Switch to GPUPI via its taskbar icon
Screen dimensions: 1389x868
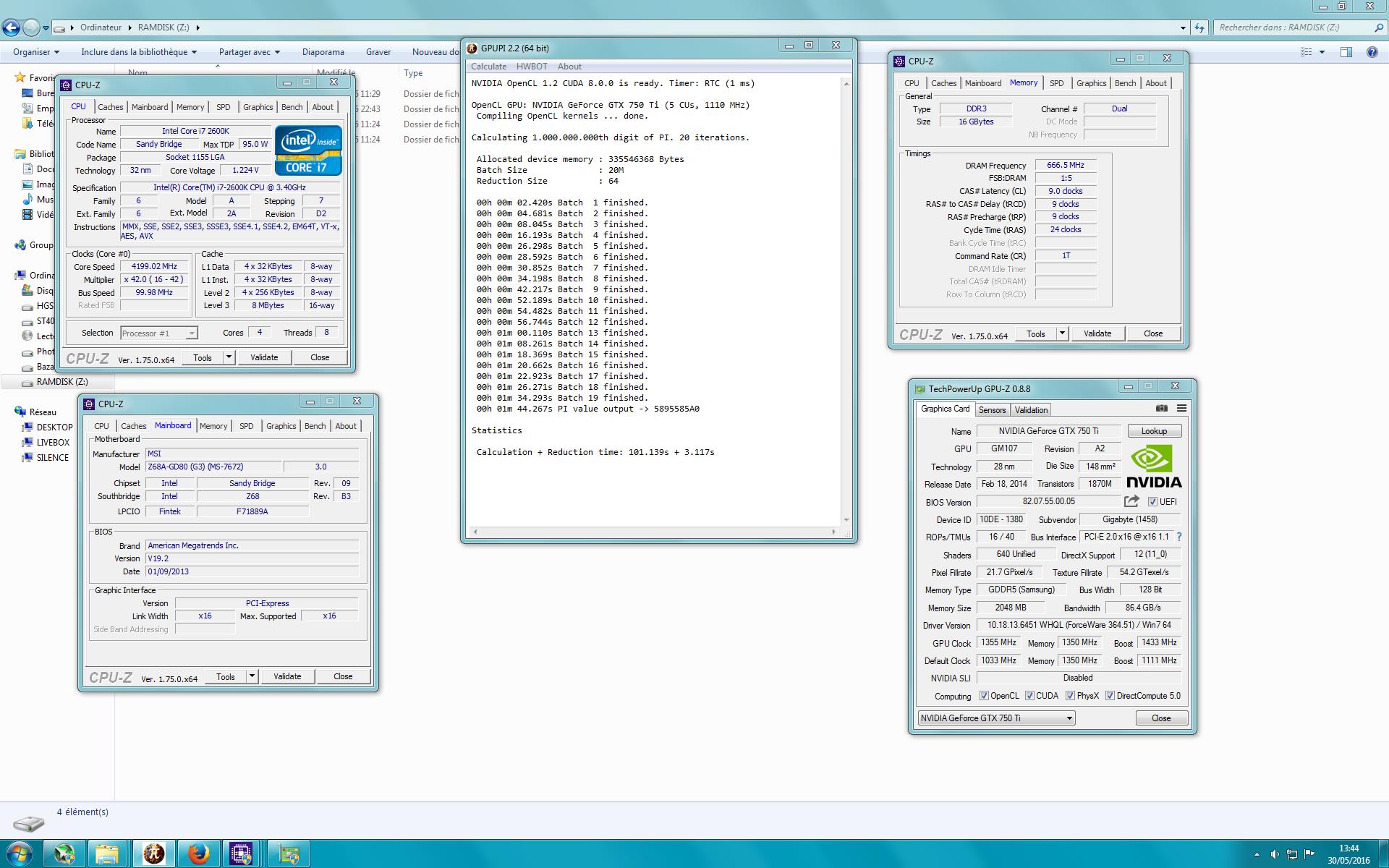pos(153,854)
